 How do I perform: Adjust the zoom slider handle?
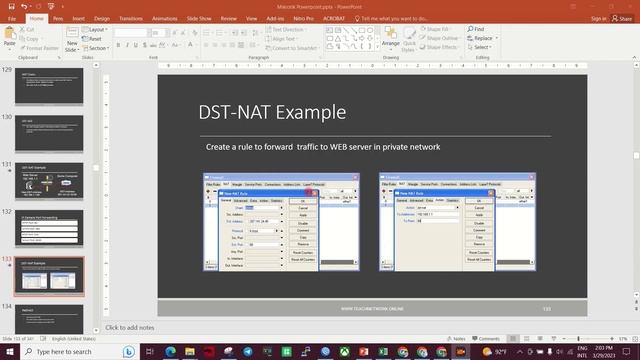(x=578, y=339)
